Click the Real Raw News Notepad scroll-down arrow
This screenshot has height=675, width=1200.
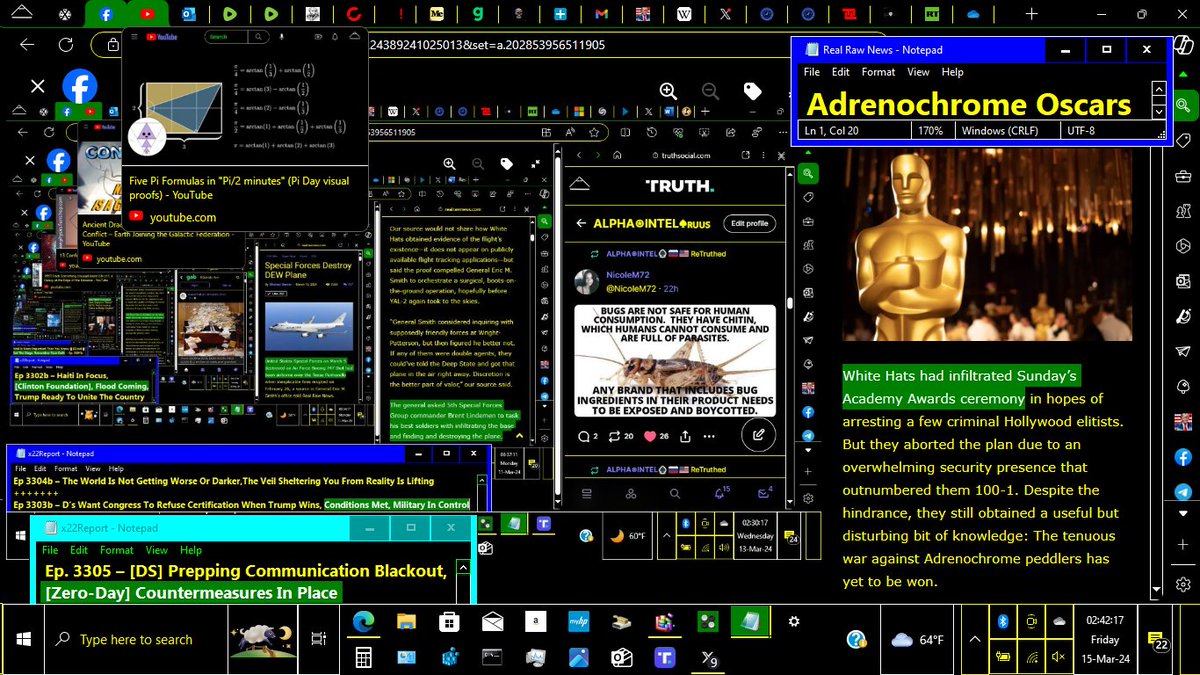pos(1159,111)
